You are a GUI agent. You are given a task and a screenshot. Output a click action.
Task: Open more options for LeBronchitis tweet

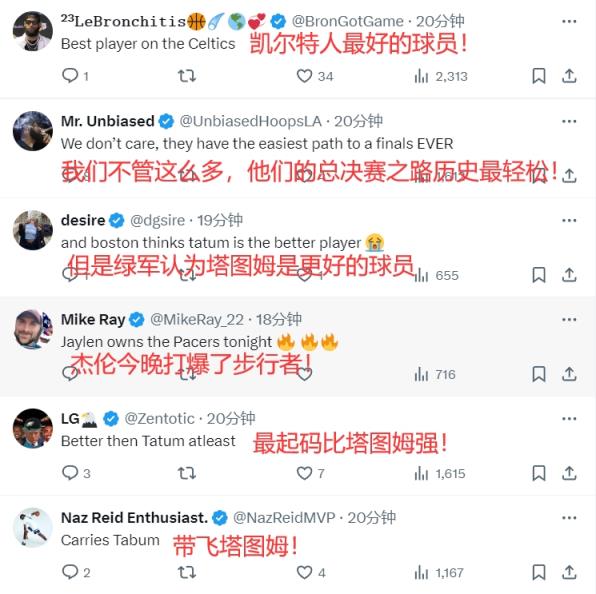(569, 22)
